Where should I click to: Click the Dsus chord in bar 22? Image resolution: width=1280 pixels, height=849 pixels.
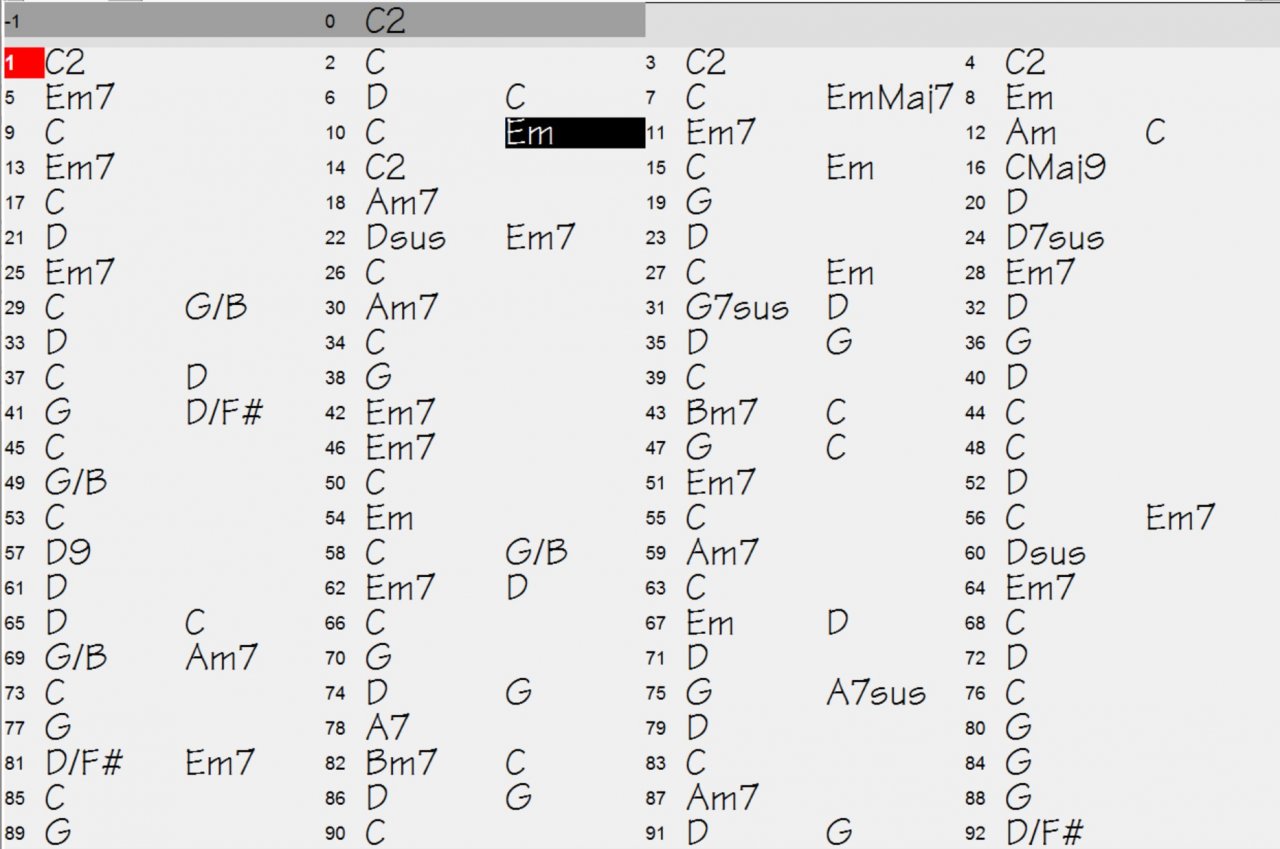pos(406,238)
